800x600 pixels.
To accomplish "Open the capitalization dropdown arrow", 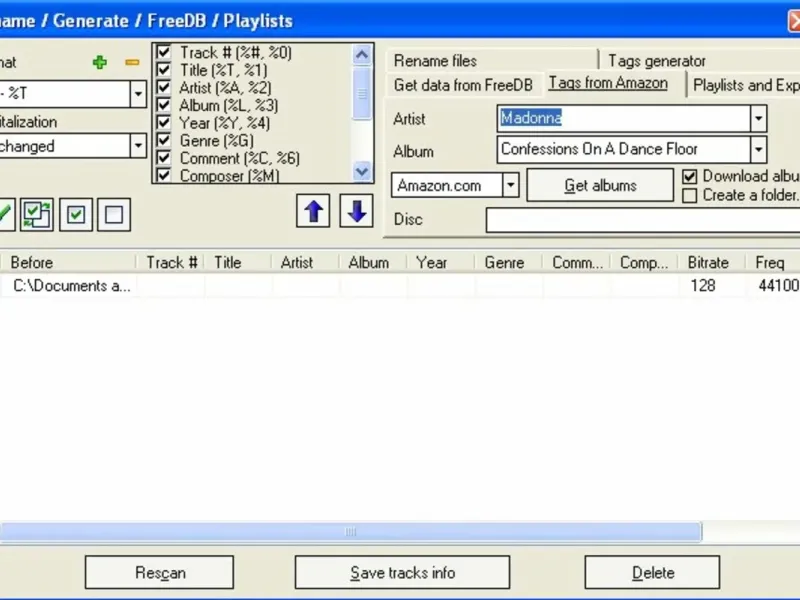I will tap(138, 146).
